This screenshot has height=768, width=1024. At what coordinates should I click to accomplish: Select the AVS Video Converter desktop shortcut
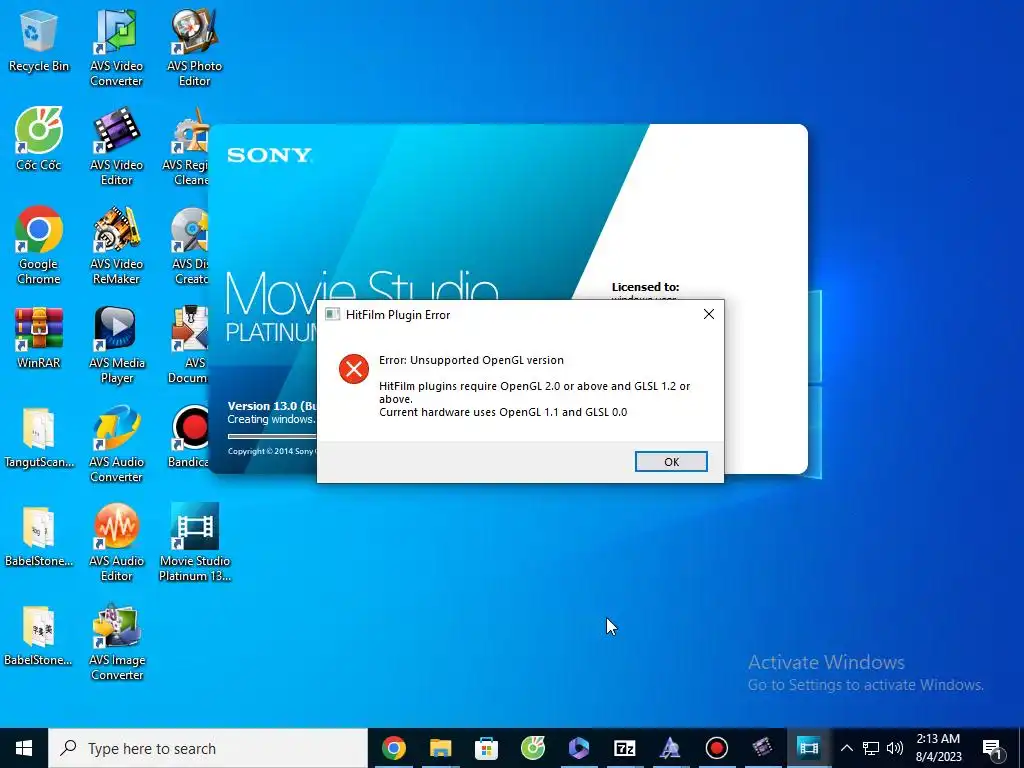pyautogui.click(x=116, y=49)
